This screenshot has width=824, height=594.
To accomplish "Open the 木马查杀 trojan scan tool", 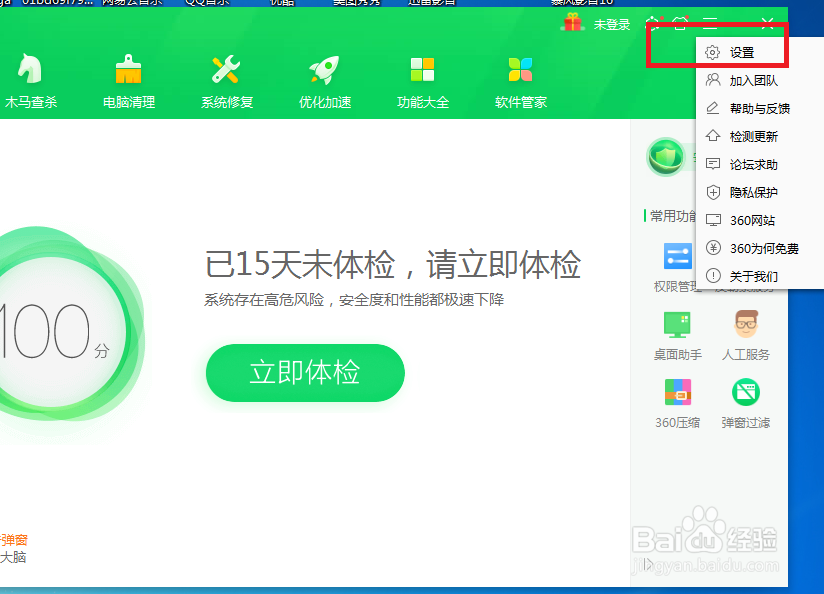I will click(x=30, y=81).
